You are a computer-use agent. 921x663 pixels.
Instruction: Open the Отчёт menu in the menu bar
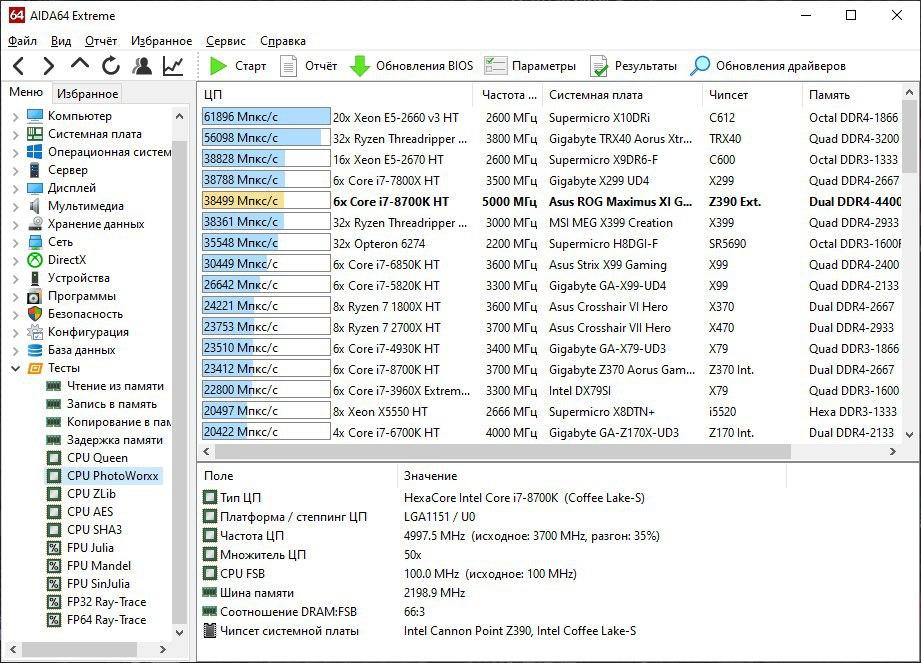click(x=101, y=41)
